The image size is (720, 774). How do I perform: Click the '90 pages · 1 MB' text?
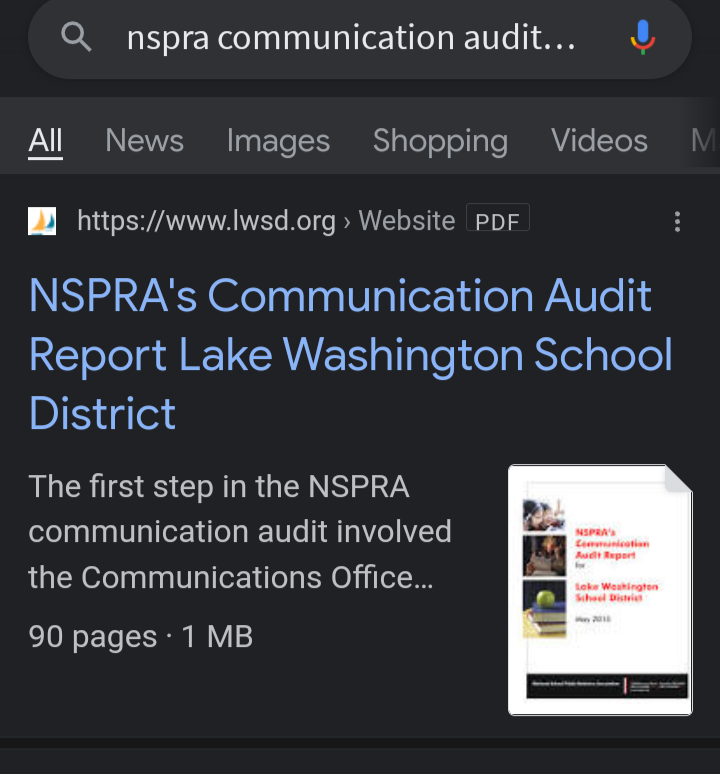tap(141, 636)
